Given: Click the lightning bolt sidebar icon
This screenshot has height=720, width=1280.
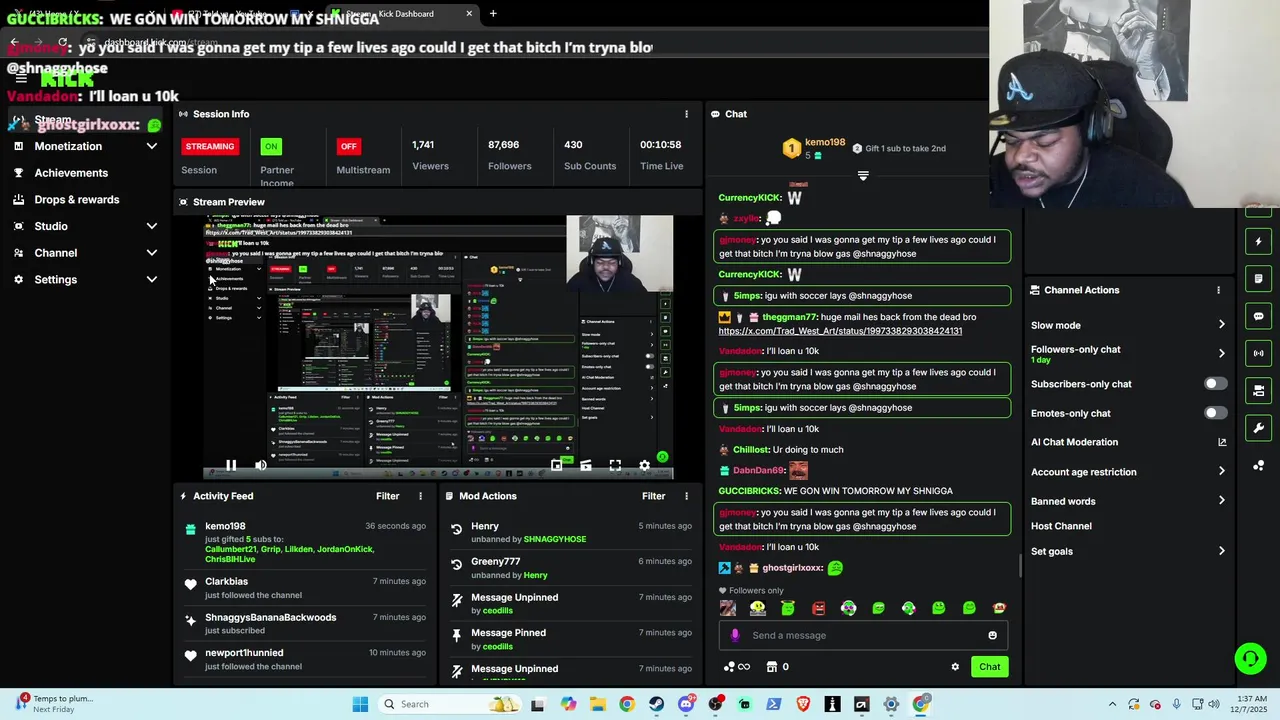Looking at the screenshot, I should [1259, 241].
